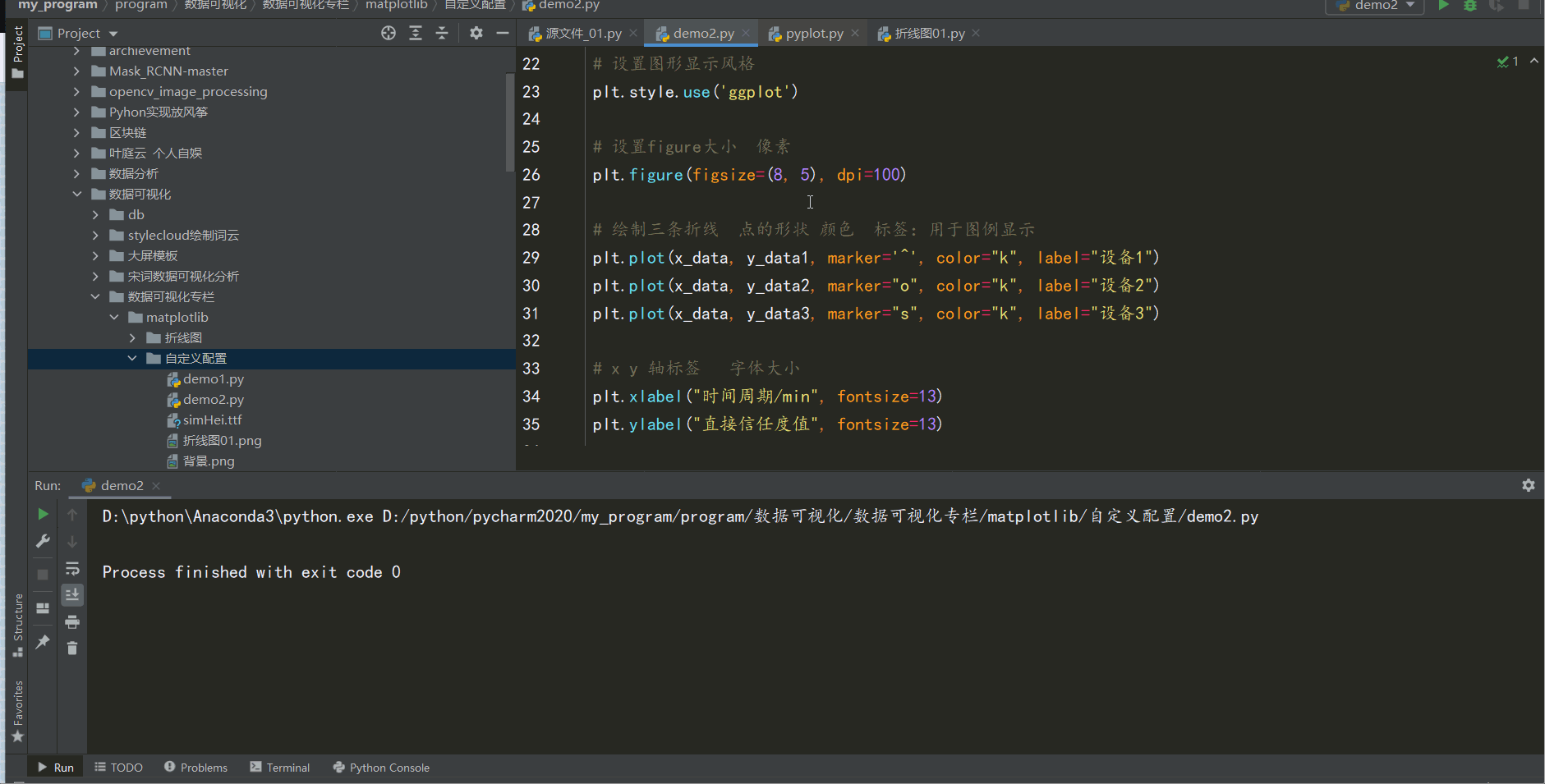This screenshot has height=784, width=1545.
Task: Toggle soft-wrap in run console
Action: [x=72, y=568]
